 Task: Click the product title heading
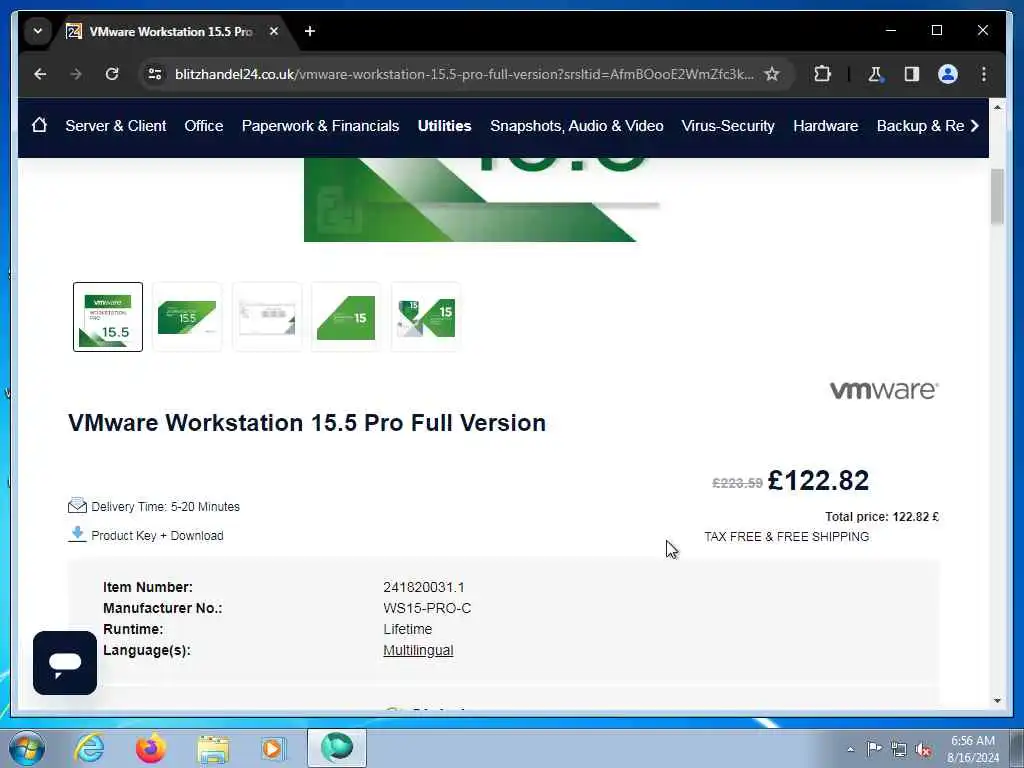point(307,423)
